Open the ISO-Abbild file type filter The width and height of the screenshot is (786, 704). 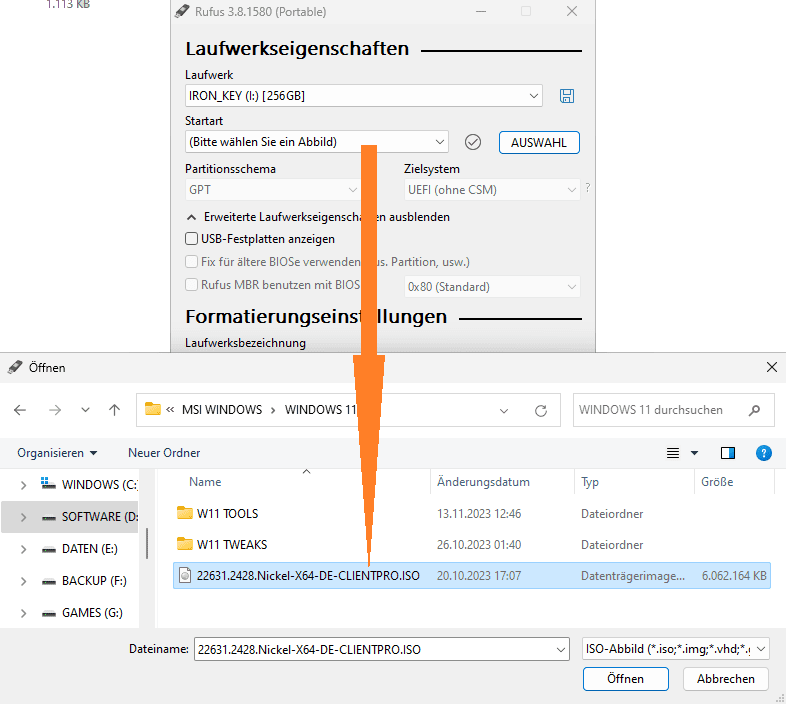[x=675, y=649]
